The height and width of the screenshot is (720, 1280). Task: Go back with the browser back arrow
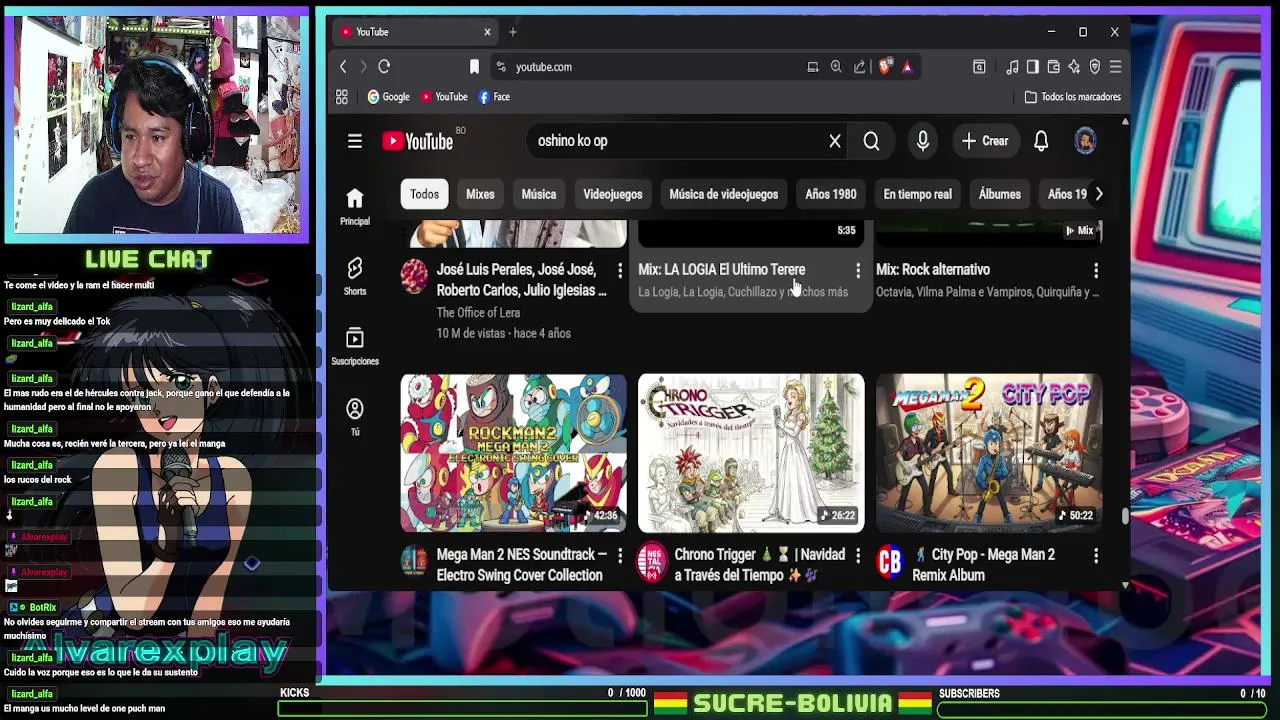343,67
